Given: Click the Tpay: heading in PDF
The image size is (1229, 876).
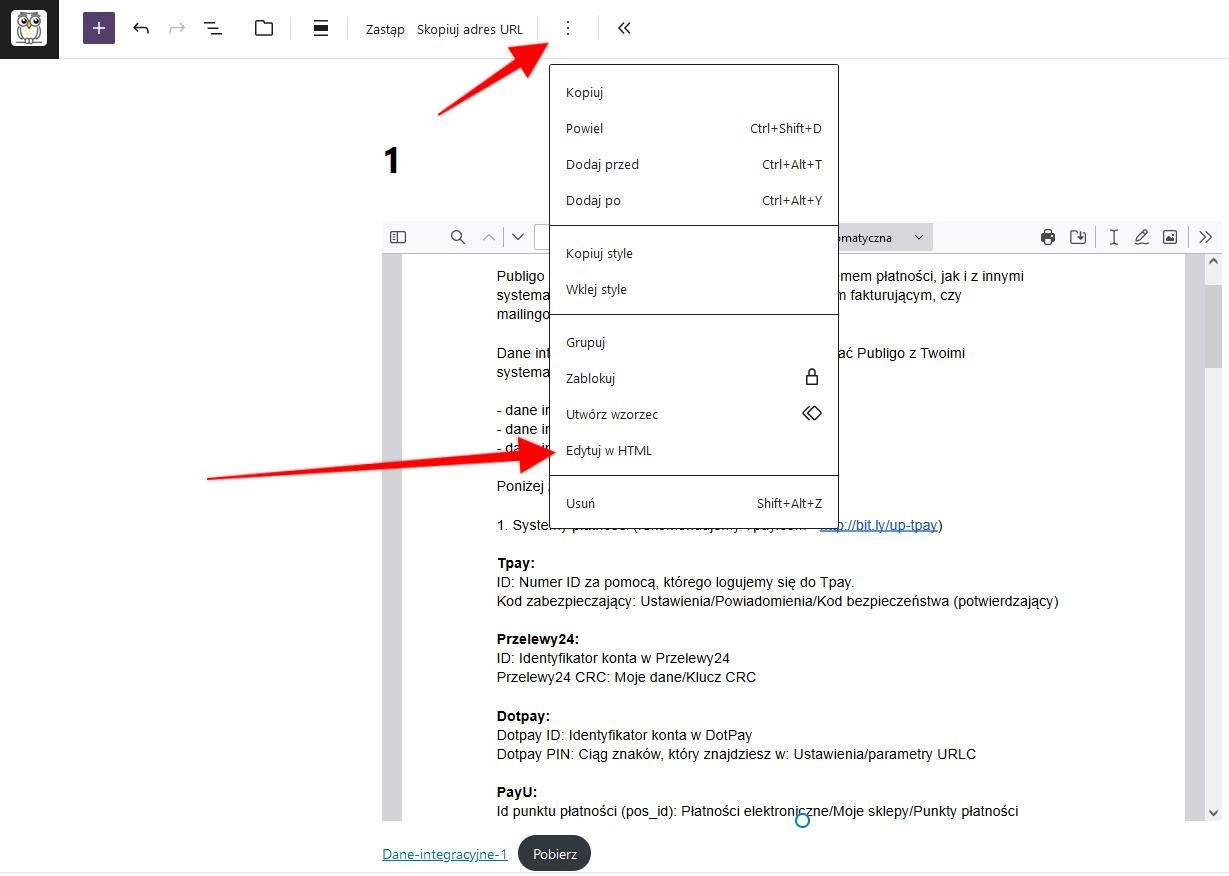Looking at the screenshot, I should pos(516,563).
